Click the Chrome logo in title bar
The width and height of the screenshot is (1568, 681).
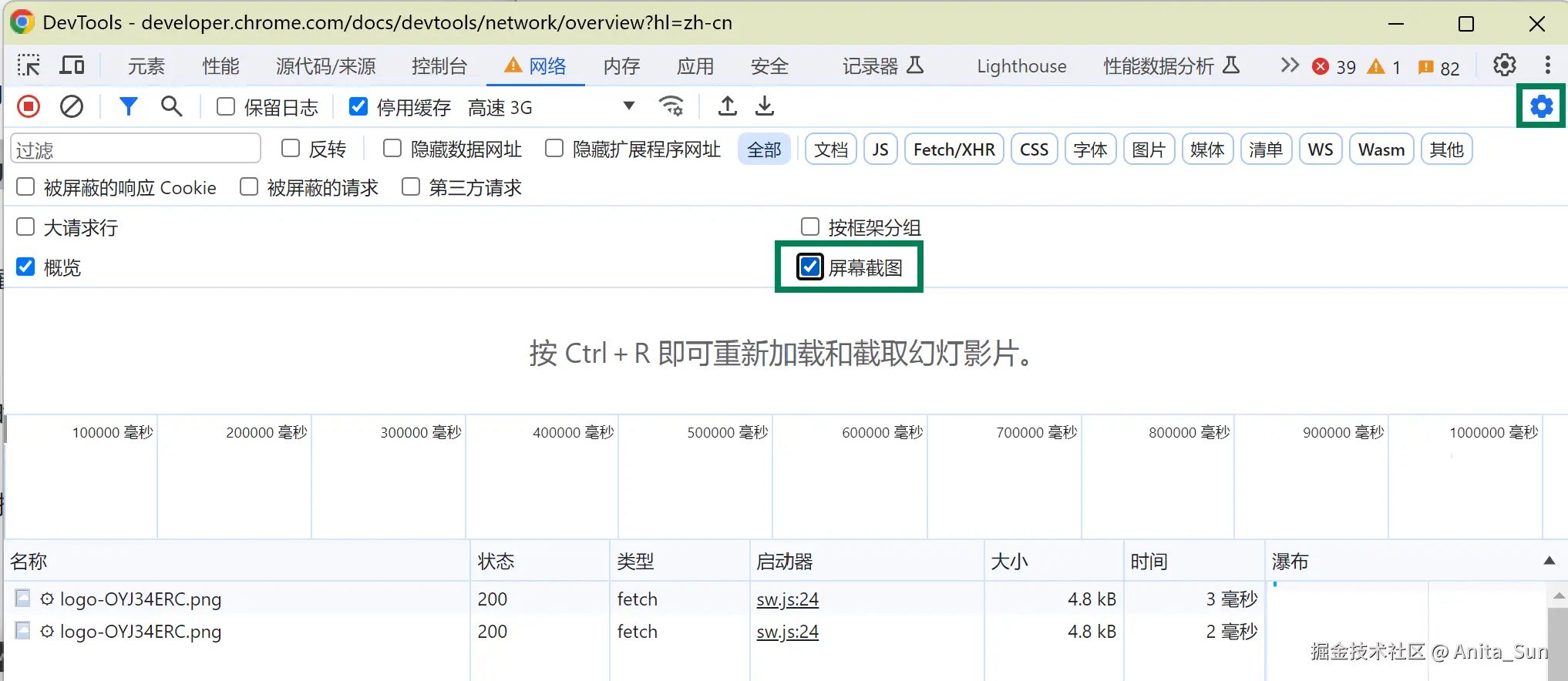(x=22, y=22)
